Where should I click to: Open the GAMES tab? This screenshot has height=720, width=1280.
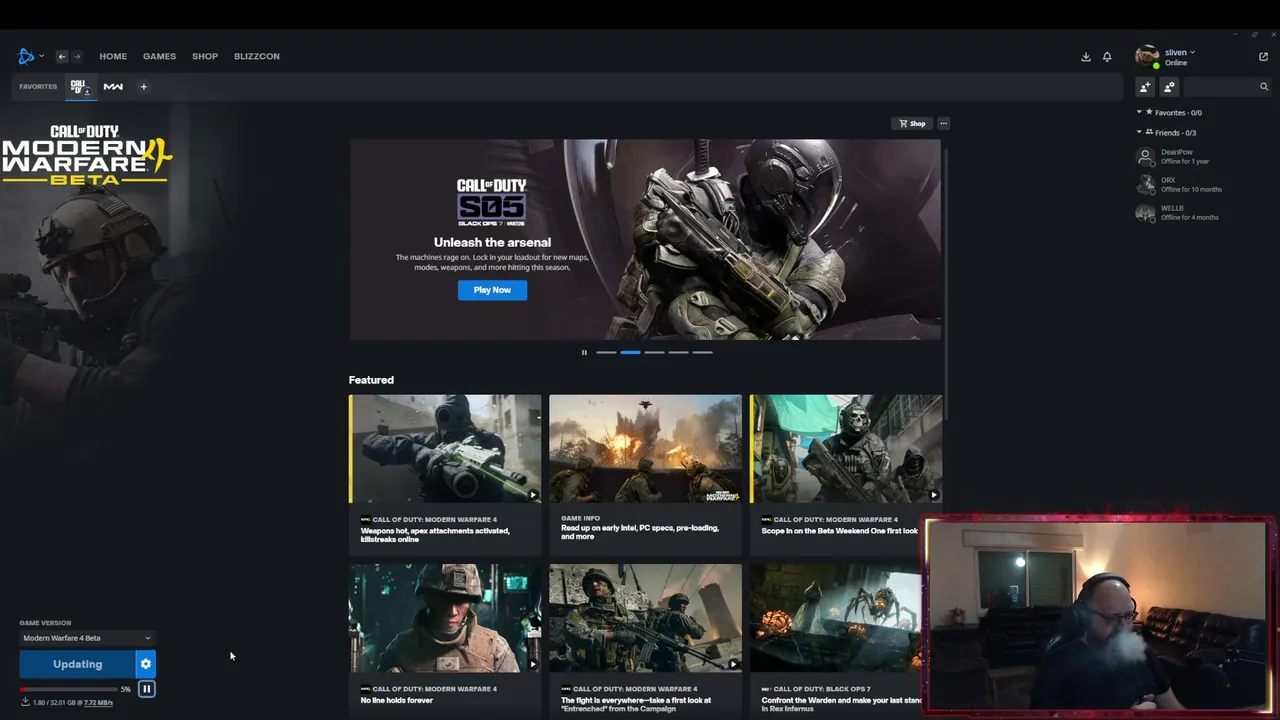[x=159, y=56]
